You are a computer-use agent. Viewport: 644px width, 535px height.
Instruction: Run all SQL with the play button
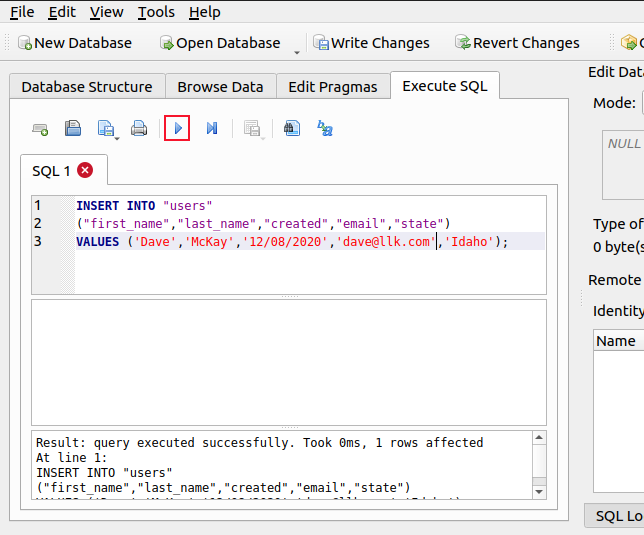(177, 128)
